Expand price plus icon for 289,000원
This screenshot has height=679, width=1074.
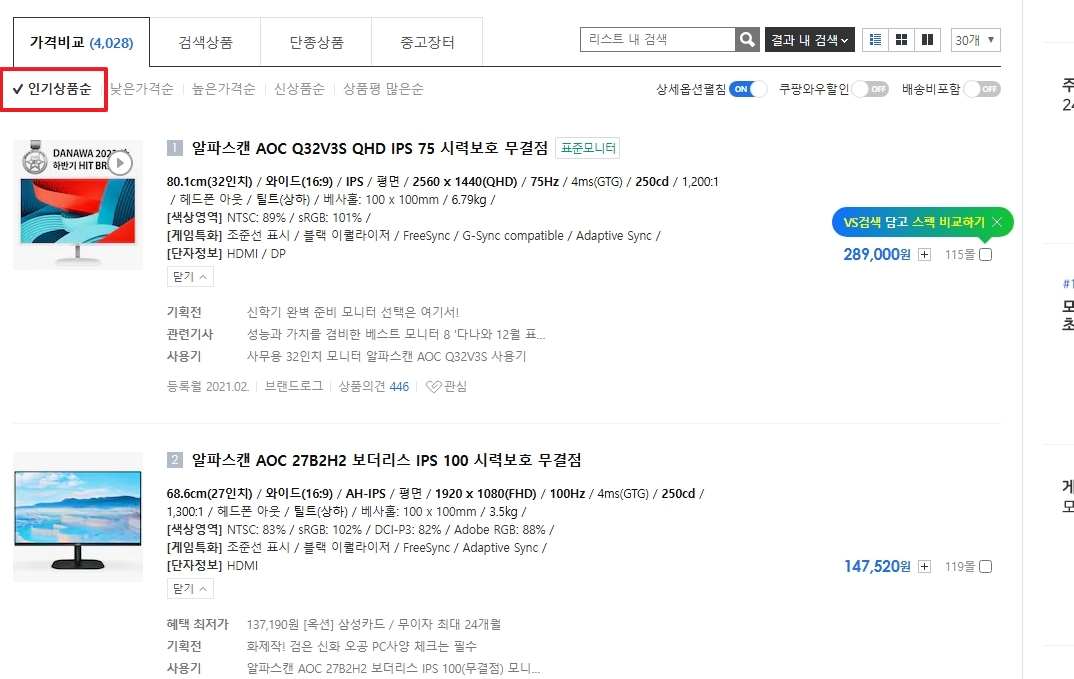[925, 255]
